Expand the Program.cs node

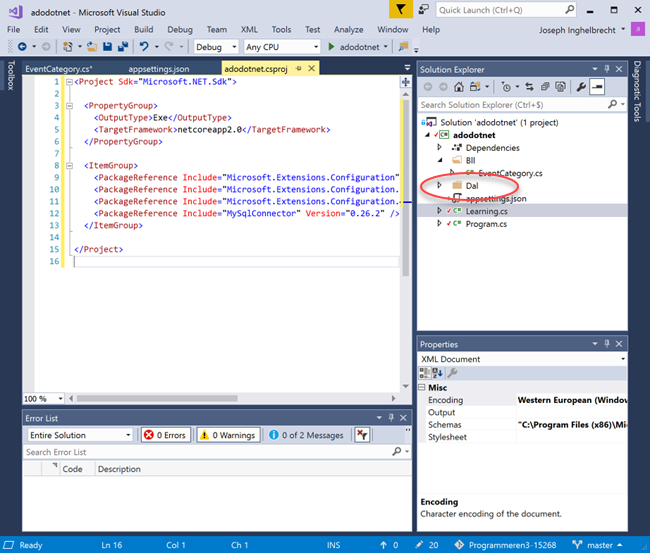(439, 223)
